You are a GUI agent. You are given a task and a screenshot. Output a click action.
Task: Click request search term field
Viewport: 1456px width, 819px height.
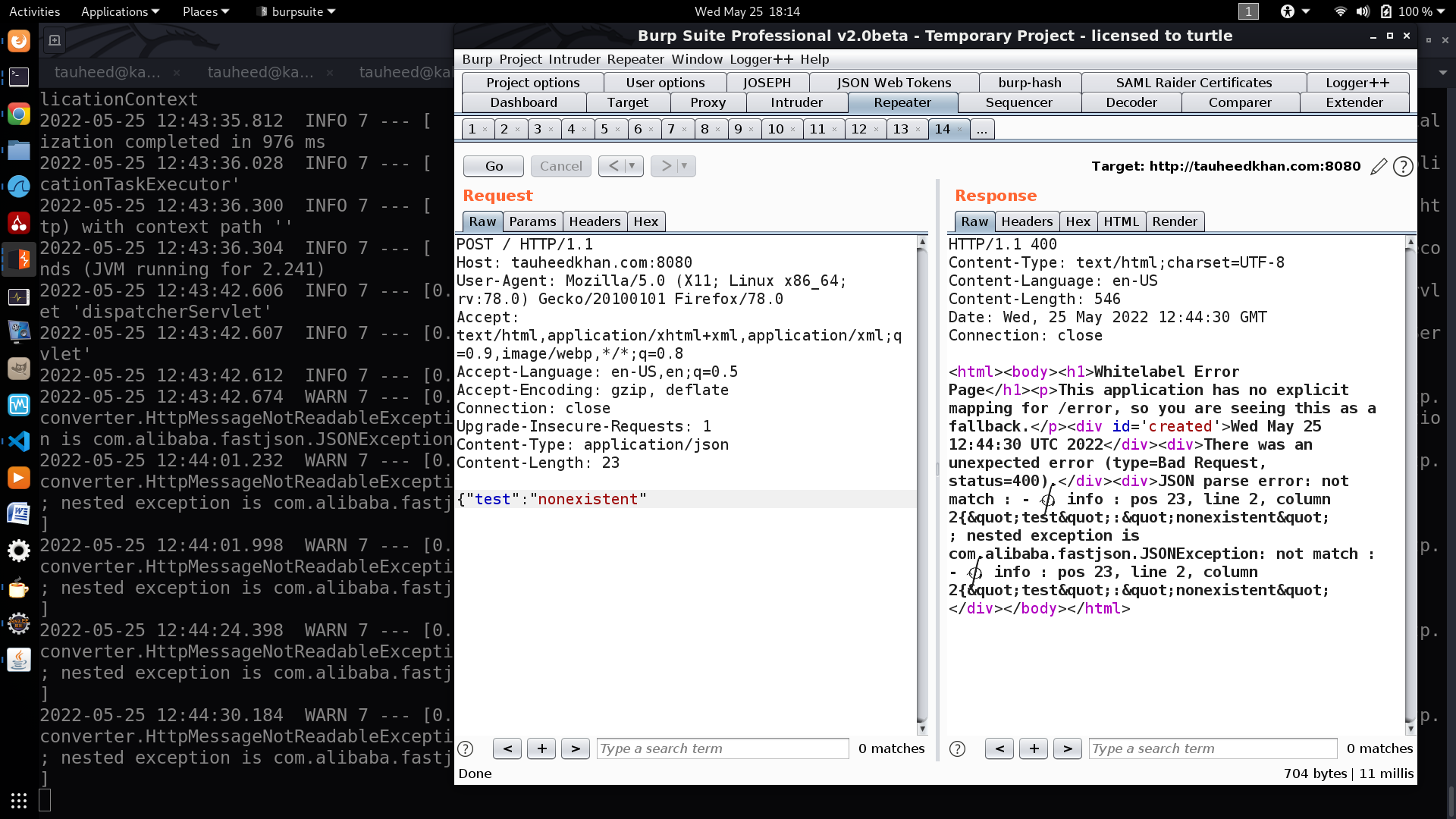pos(723,748)
